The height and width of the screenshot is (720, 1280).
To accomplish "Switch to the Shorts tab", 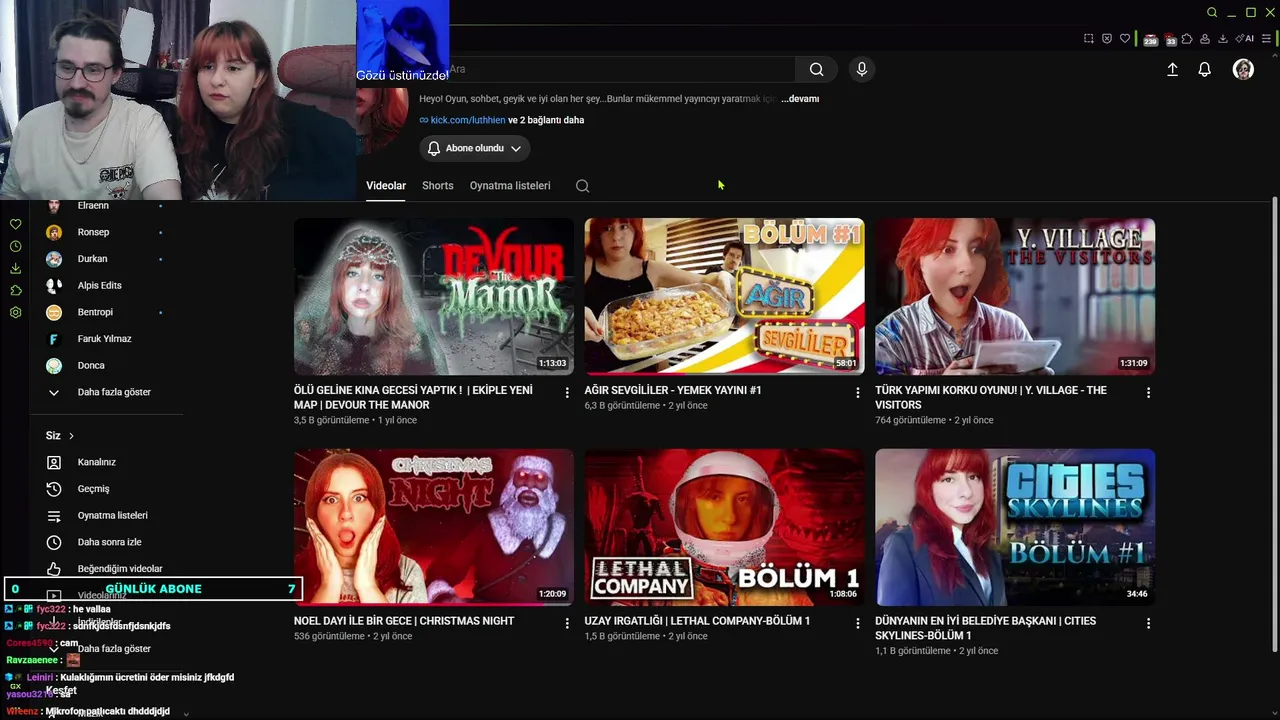I will coord(438,186).
